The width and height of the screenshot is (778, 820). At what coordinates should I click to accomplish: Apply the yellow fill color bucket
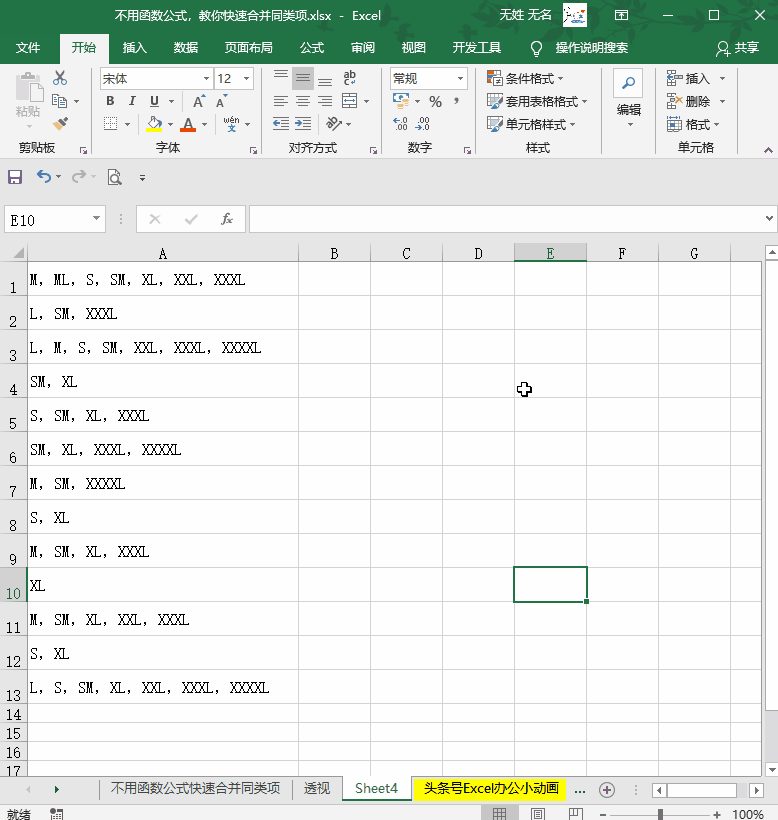(154, 124)
